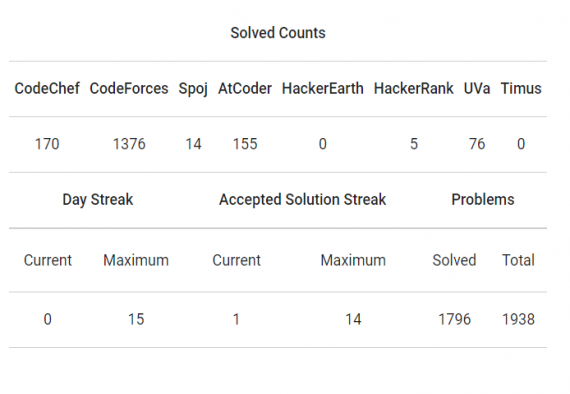Click the Solved problems value 1796

(454, 320)
